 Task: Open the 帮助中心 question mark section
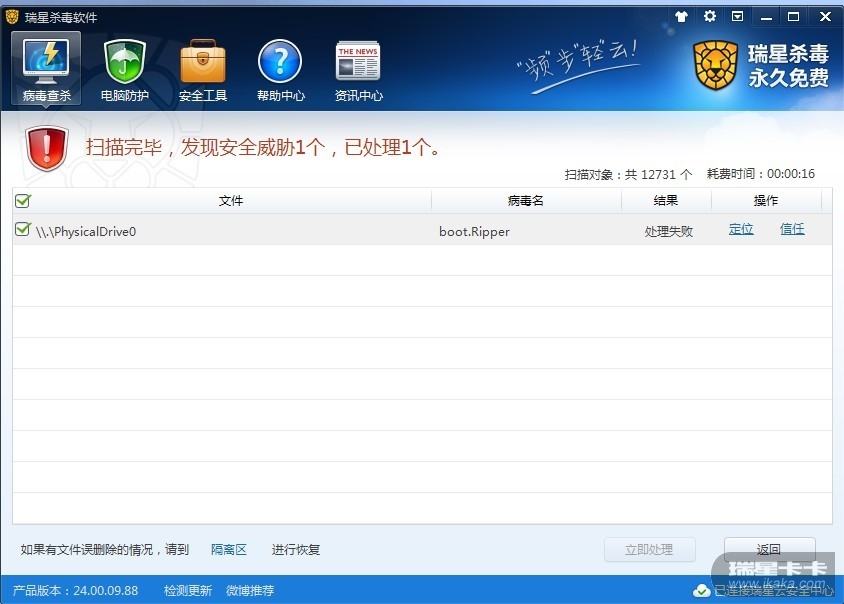pos(280,70)
